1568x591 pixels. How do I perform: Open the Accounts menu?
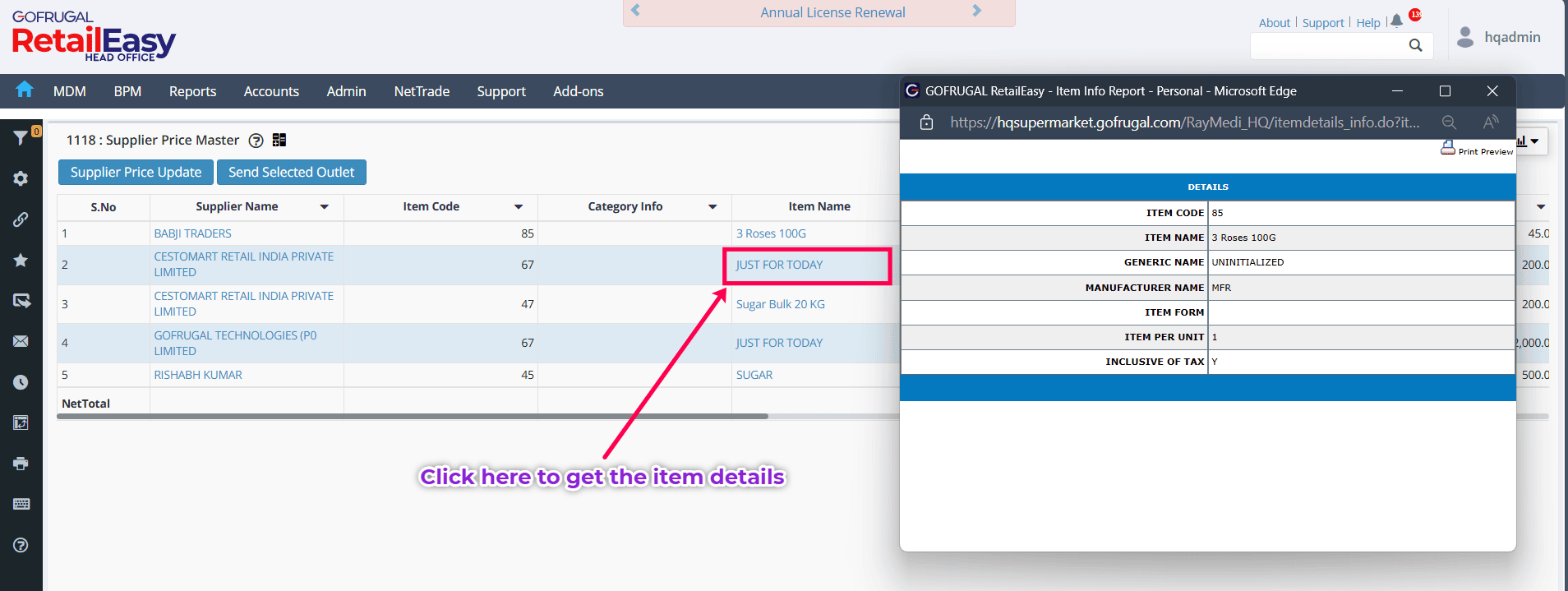click(271, 91)
